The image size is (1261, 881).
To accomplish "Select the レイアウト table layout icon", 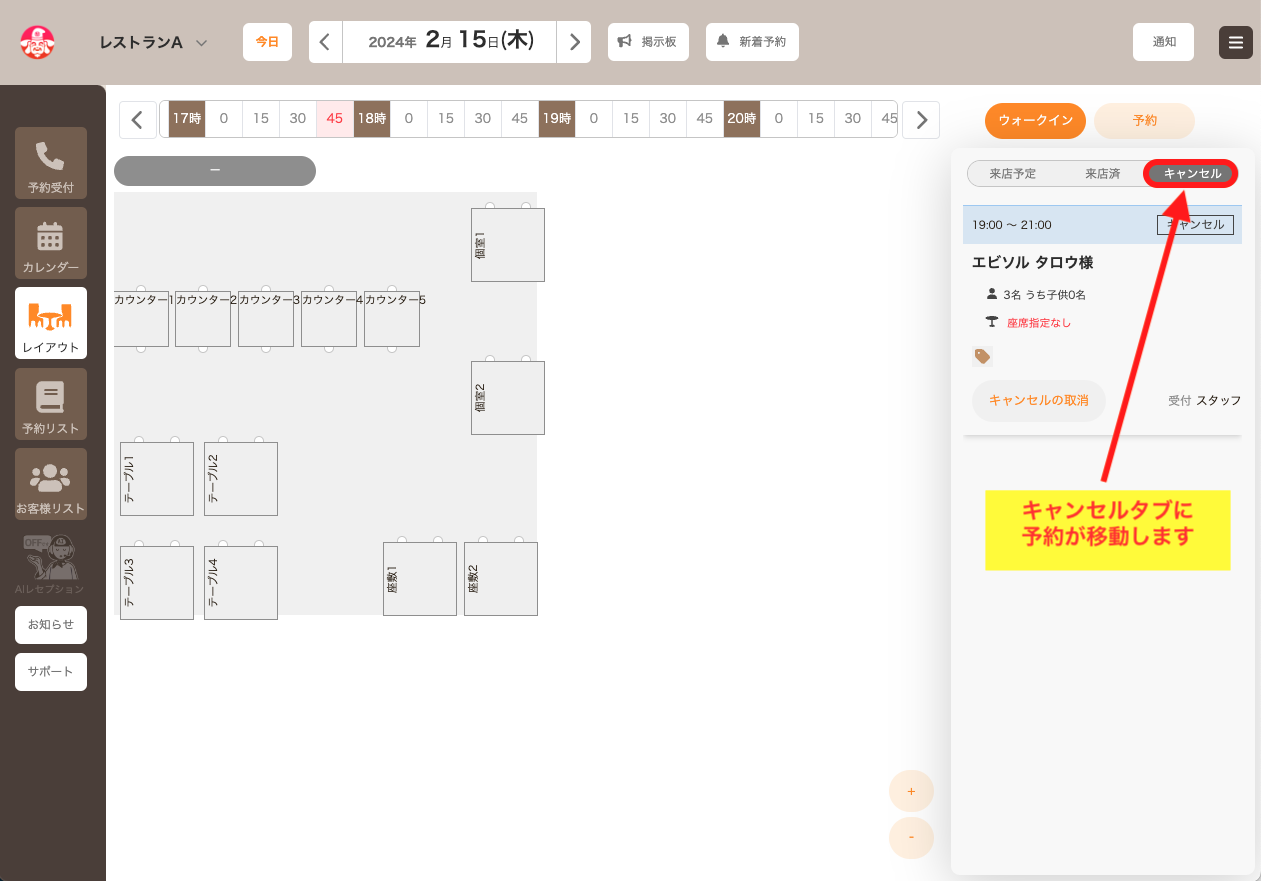I will 50,323.
